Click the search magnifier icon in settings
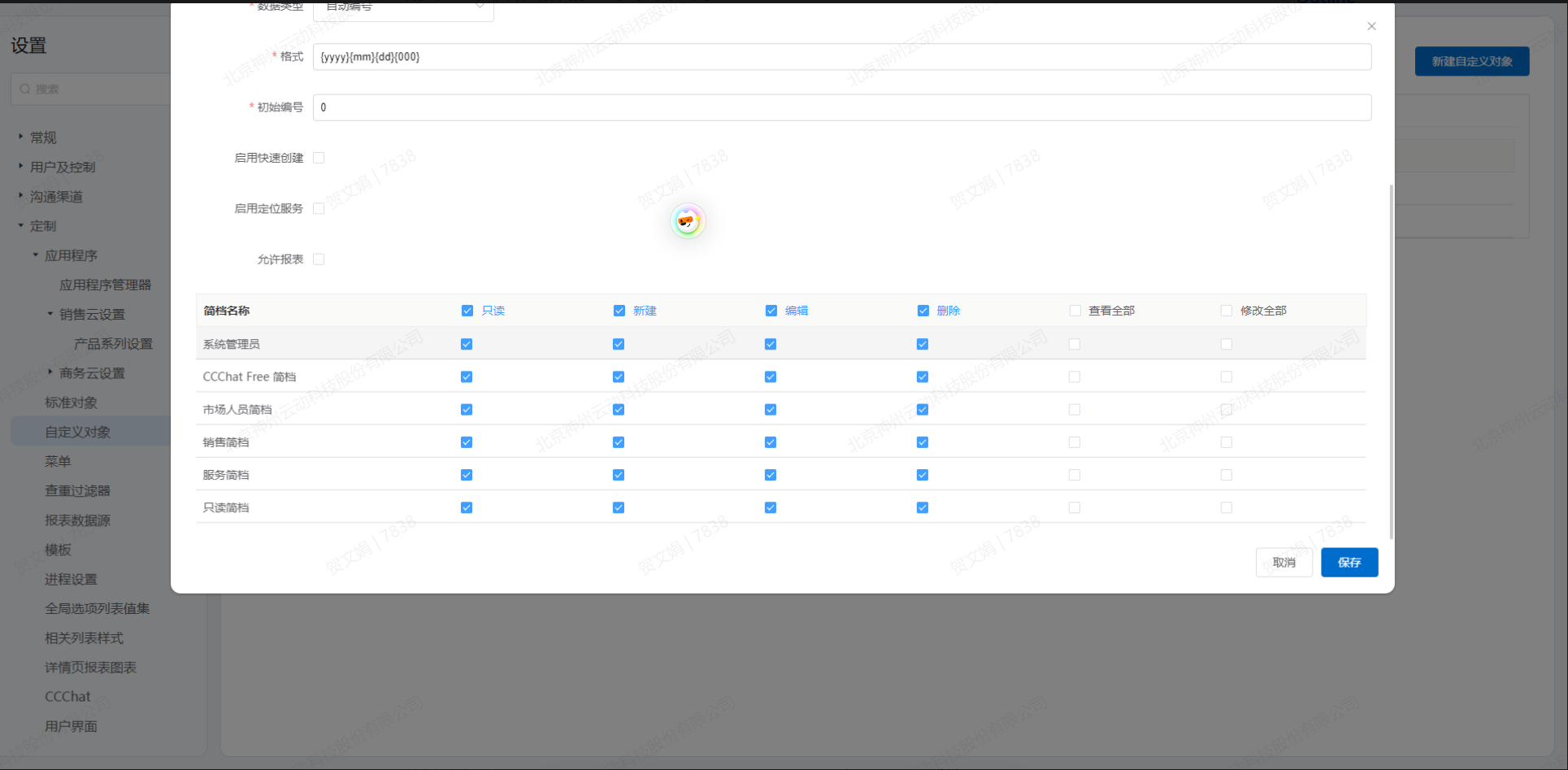This screenshot has width=1568, height=770. pyautogui.click(x=25, y=89)
